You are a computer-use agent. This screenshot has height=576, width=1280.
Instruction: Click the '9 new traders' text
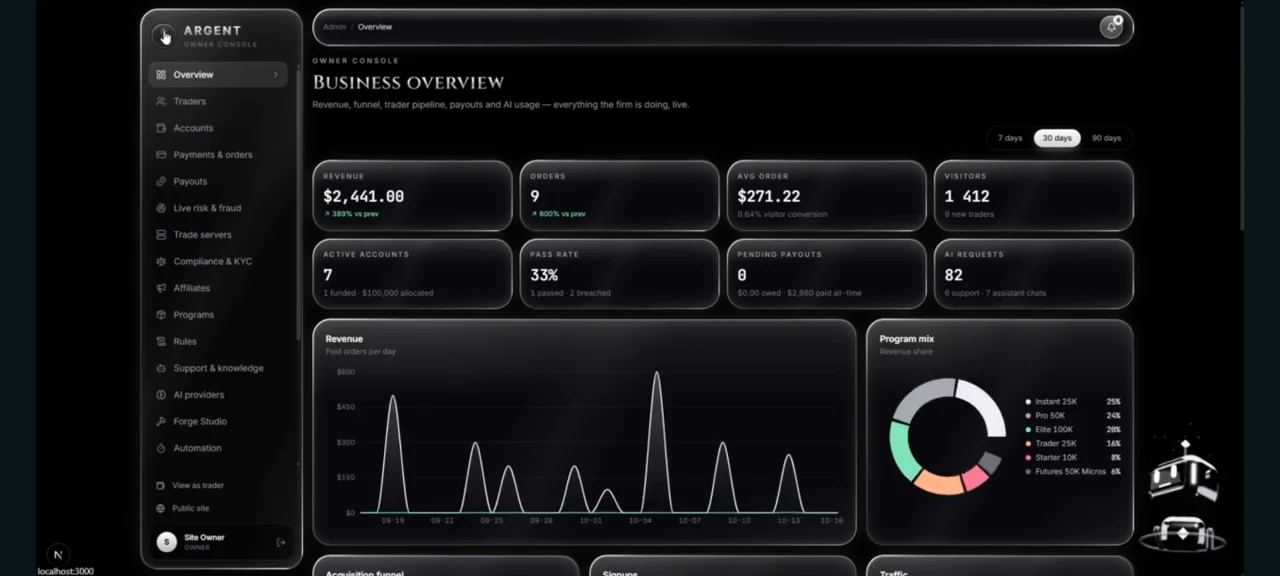point(969,214)
